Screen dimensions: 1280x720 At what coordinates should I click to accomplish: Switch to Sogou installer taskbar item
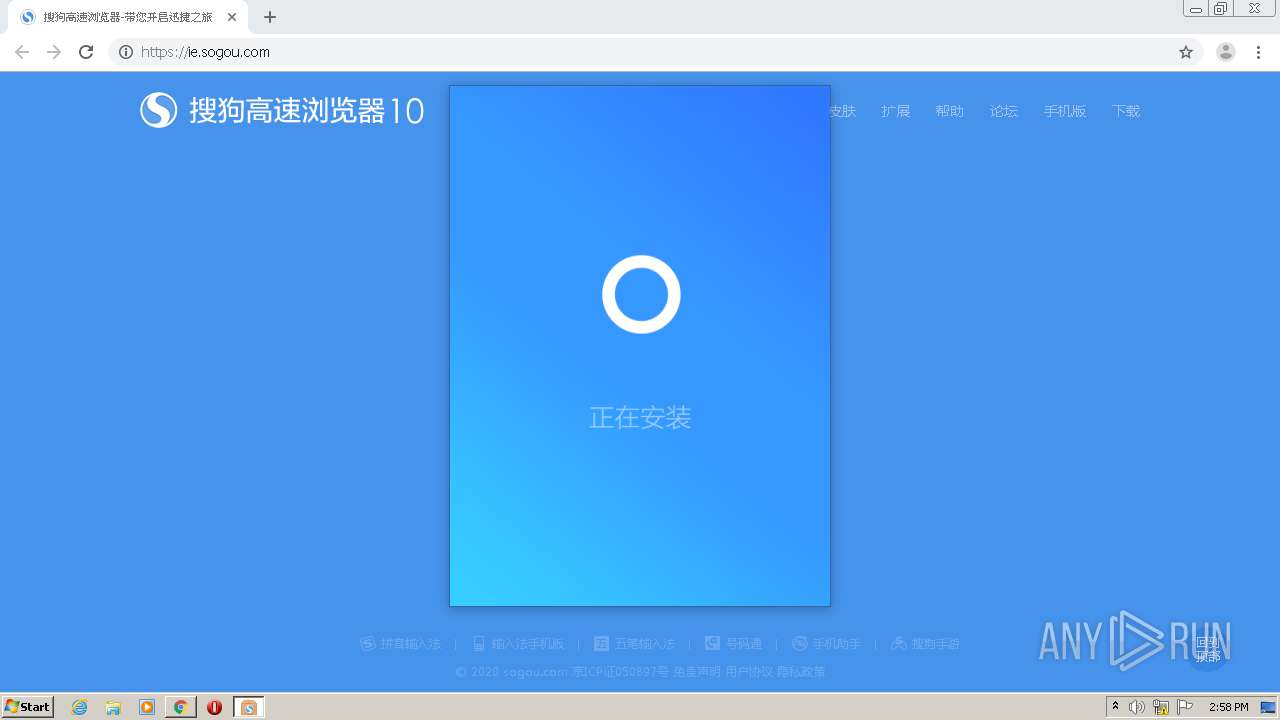click(248, 707)
